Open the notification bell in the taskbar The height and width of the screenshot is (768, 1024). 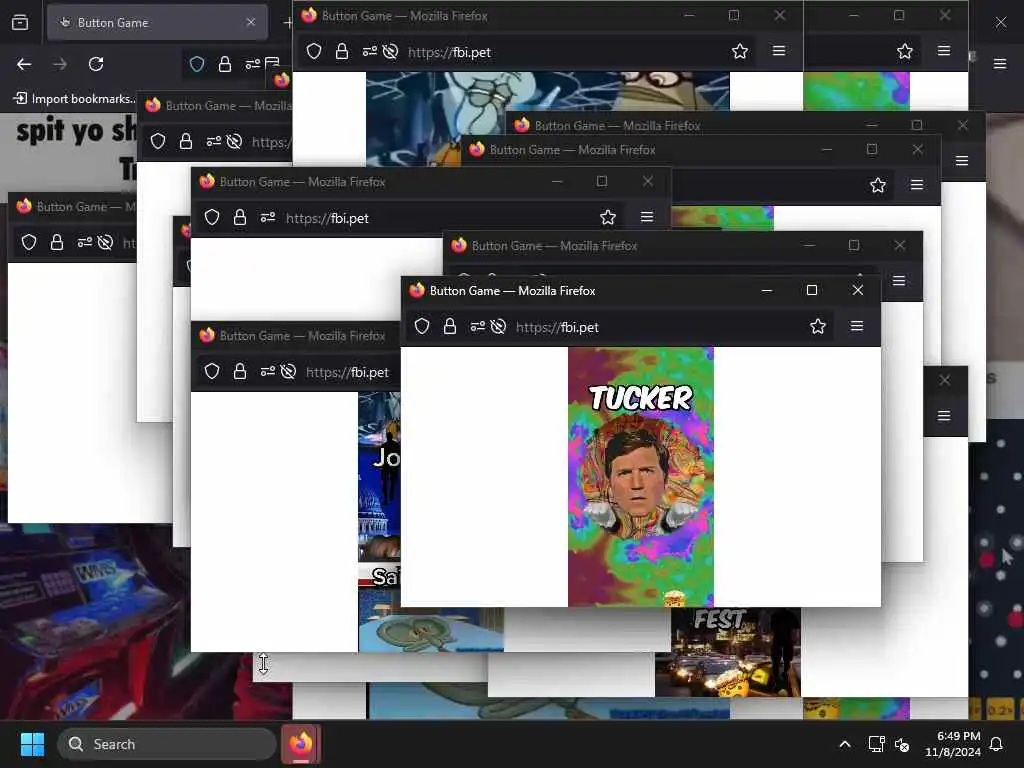click(x=997, y=744)
